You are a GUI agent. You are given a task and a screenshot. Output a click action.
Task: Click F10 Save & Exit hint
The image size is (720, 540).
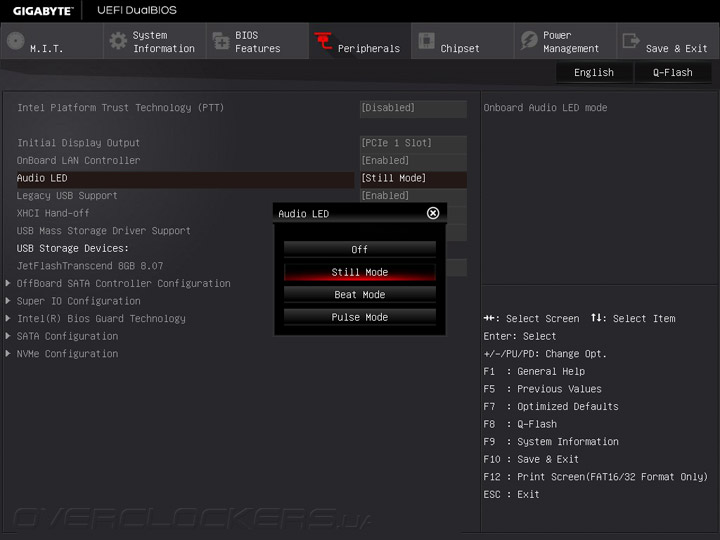pyautogui.click(x=531, y=459)
